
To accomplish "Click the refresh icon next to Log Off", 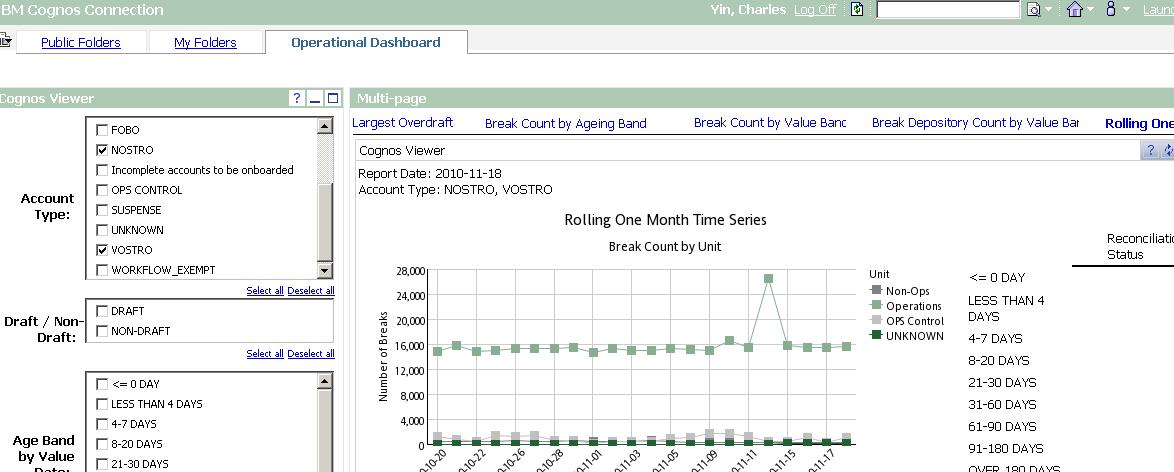I will (x=857, y=10).
